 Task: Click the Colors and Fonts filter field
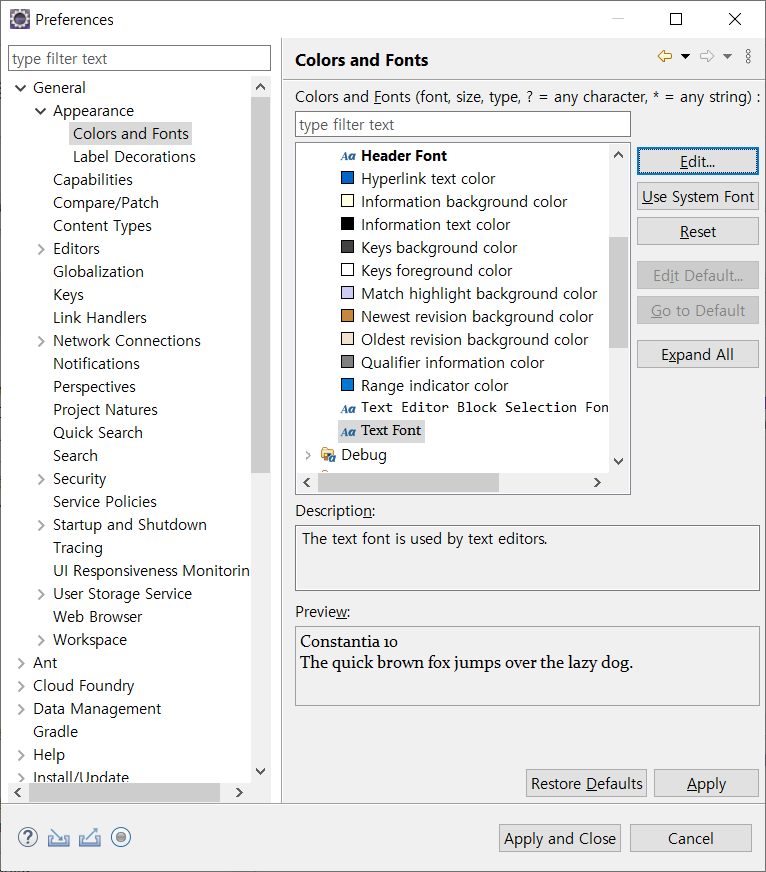[462, 125]
